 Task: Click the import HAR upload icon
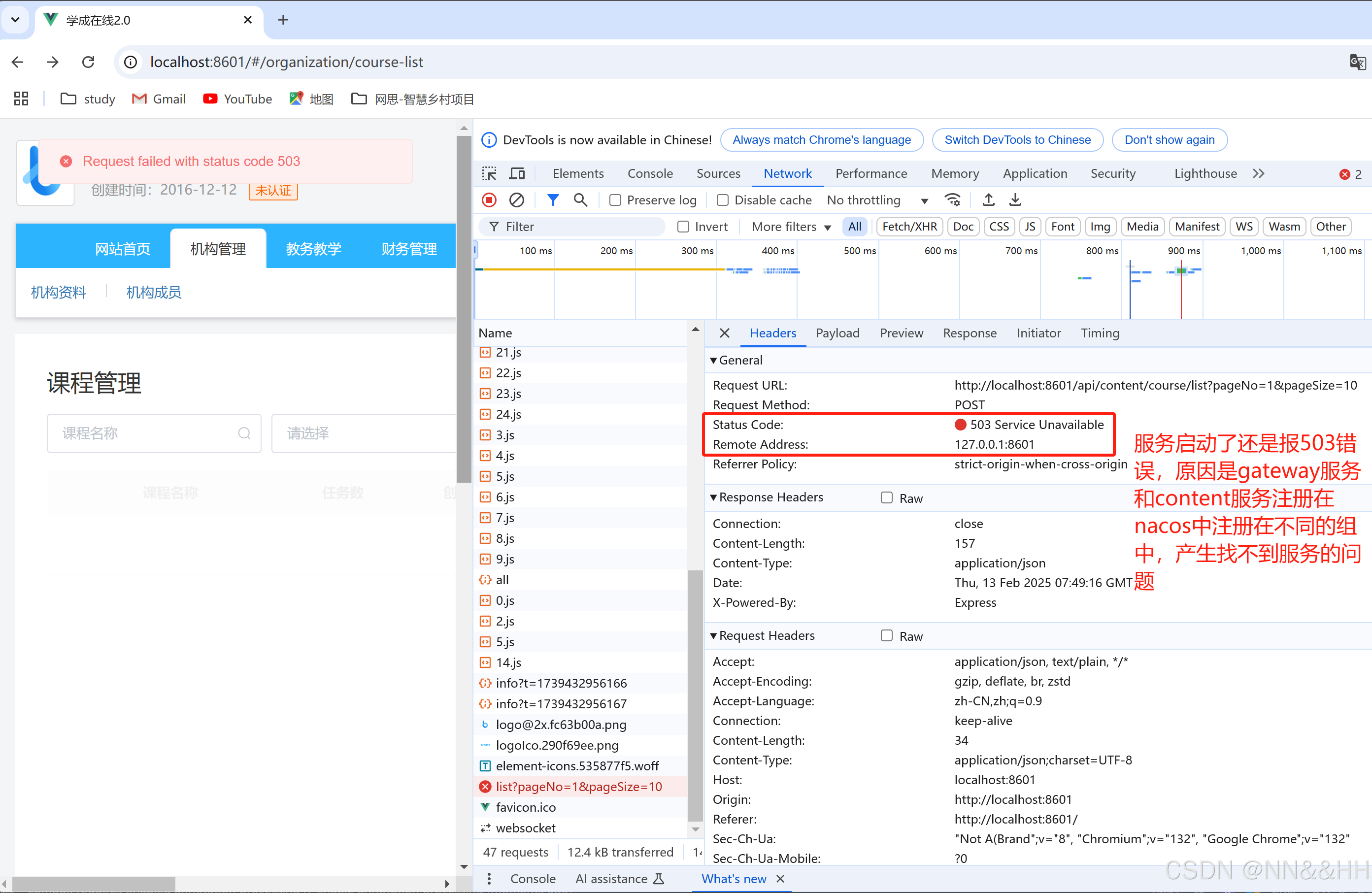tap(988, 200)
